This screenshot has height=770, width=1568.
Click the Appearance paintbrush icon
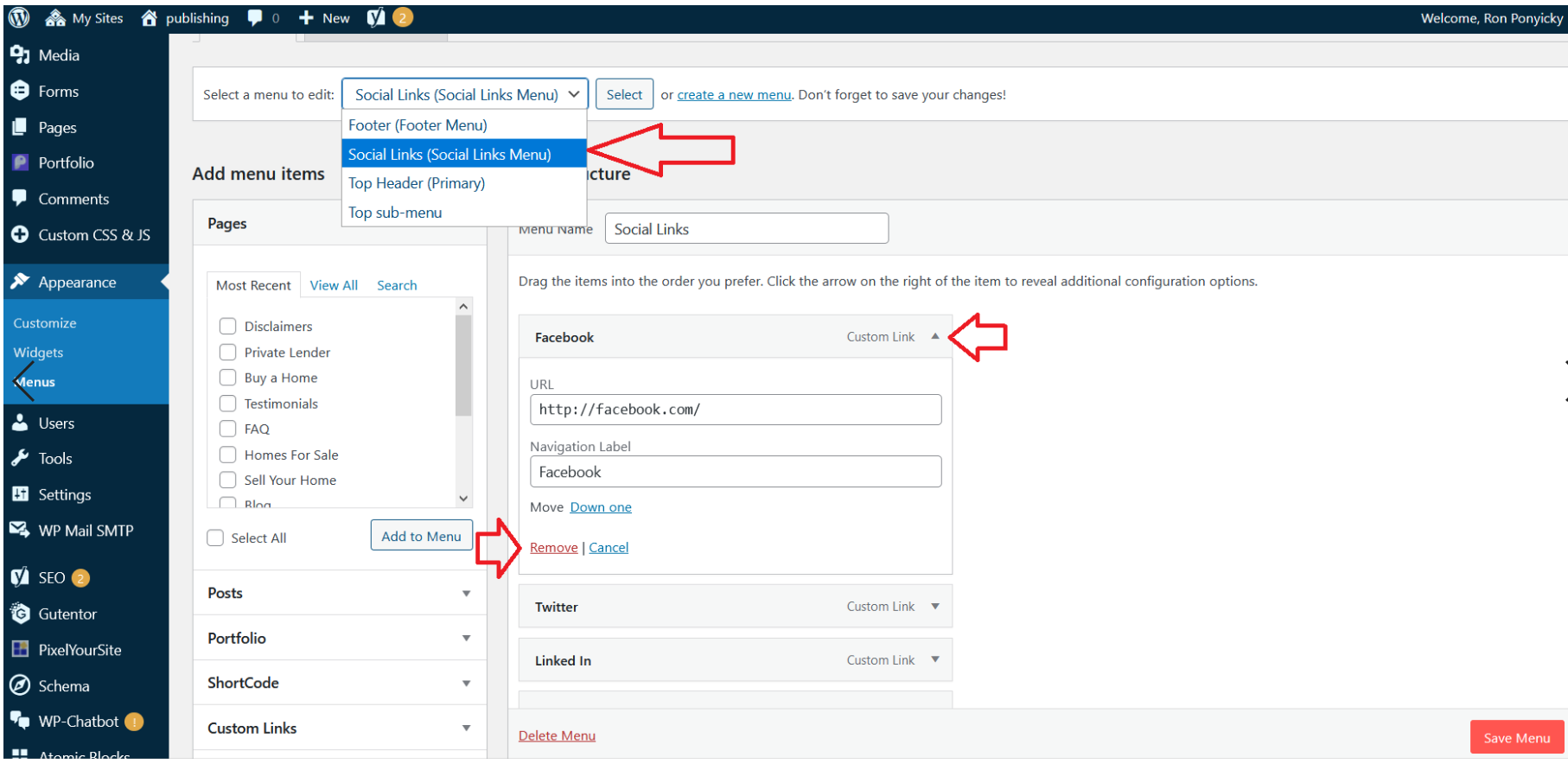point(20,282)
